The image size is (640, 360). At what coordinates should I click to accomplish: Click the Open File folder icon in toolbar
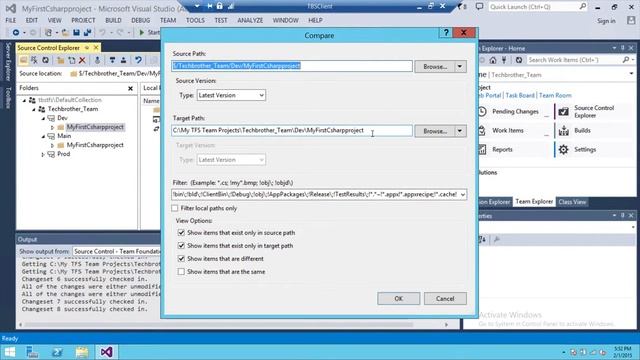65,32
